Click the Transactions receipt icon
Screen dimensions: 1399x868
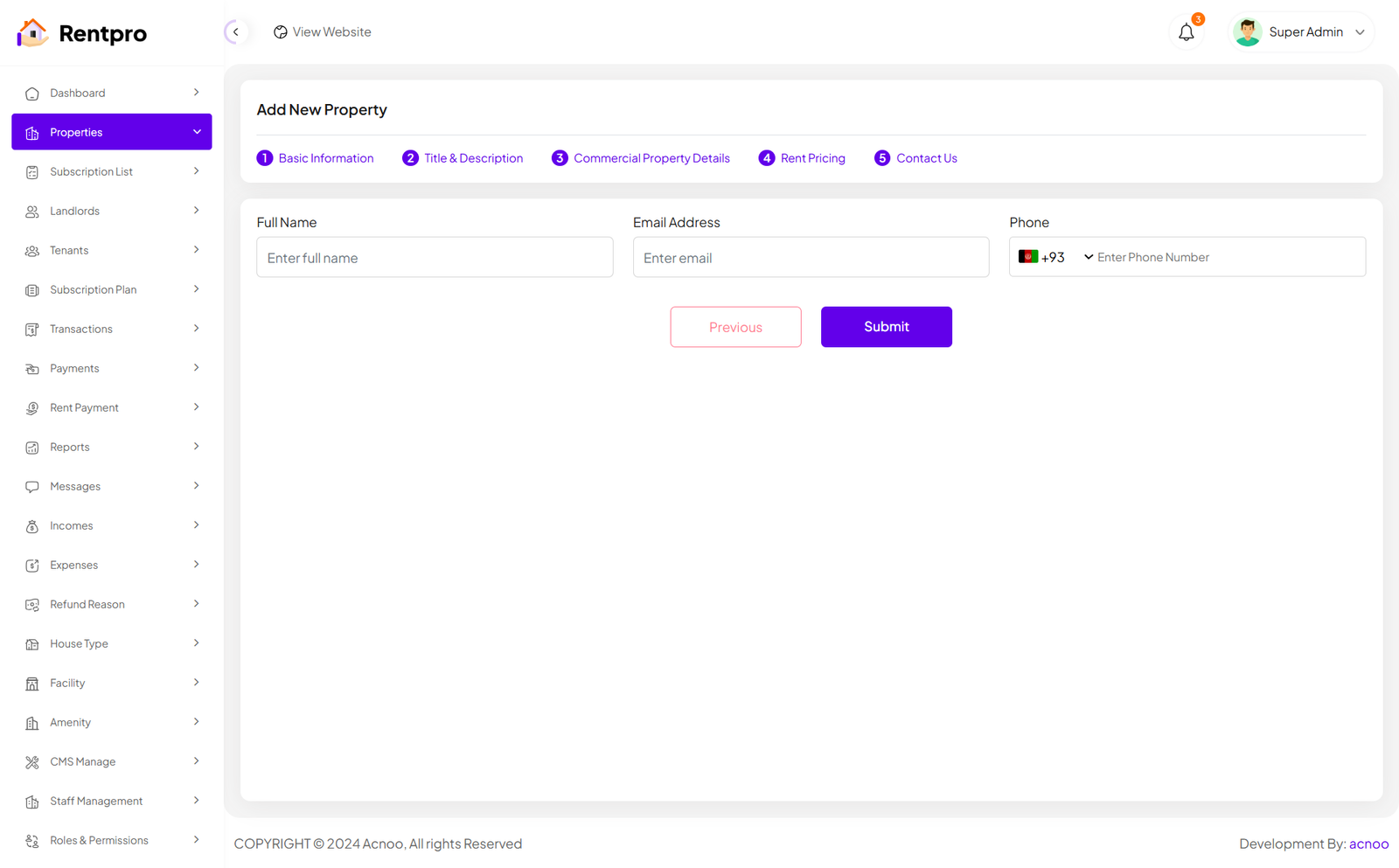32,330
